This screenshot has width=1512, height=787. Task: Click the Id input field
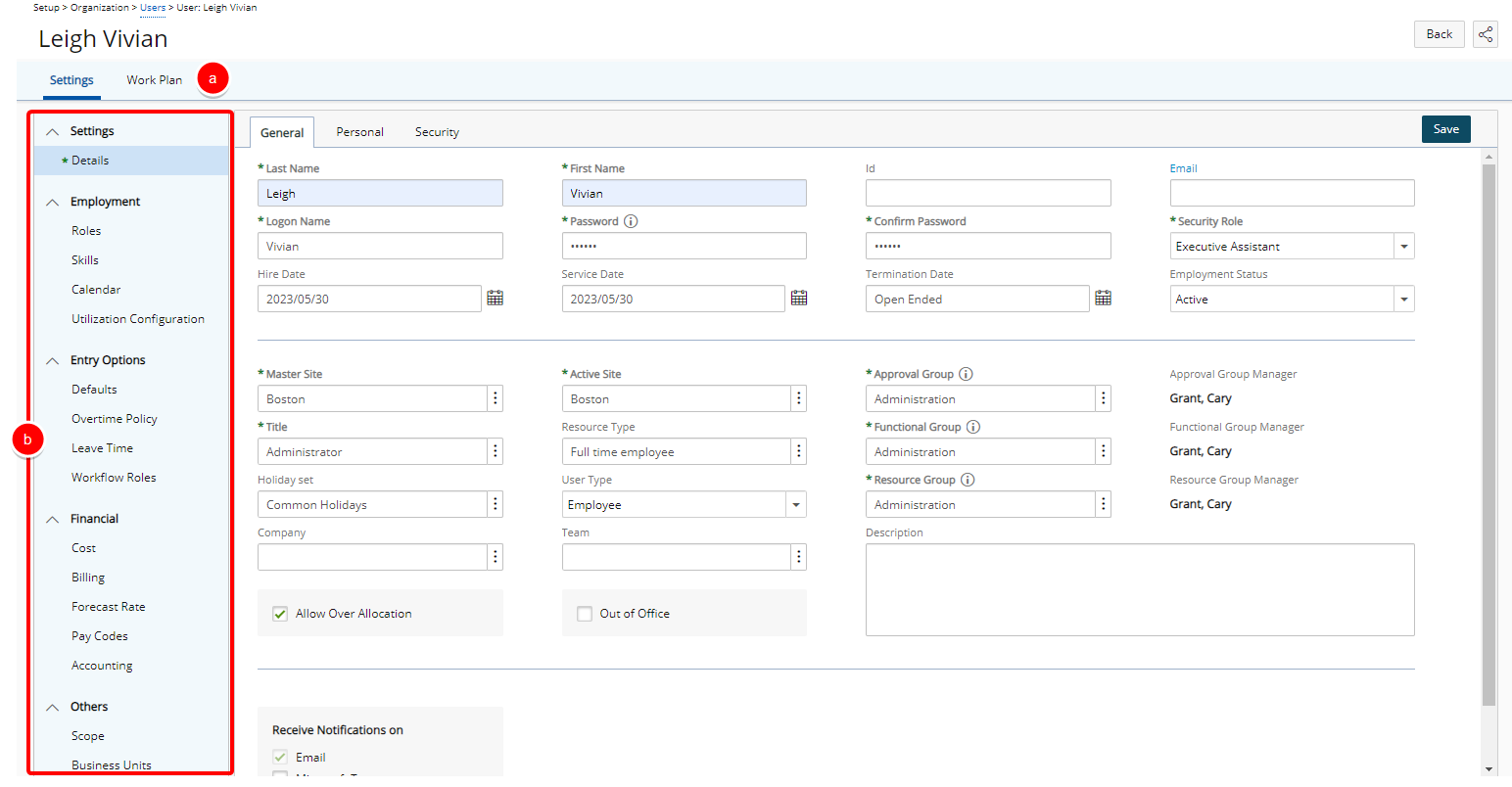(x=988, y=193)
